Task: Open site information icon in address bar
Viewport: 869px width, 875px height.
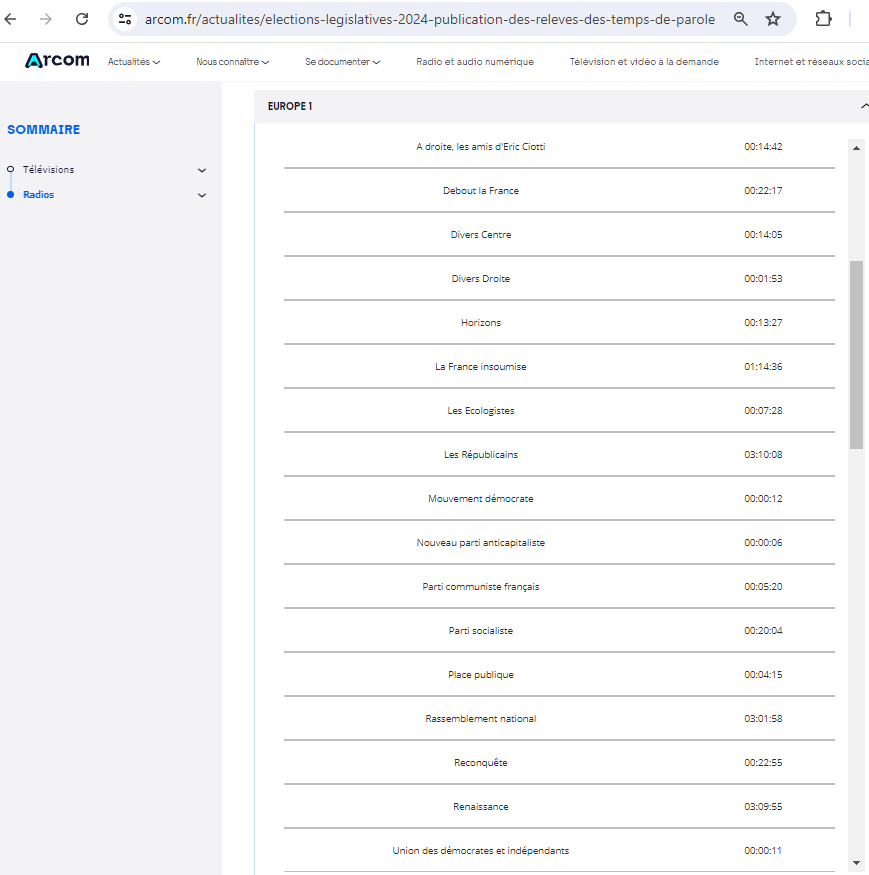Action: click(x=125, y=19)
